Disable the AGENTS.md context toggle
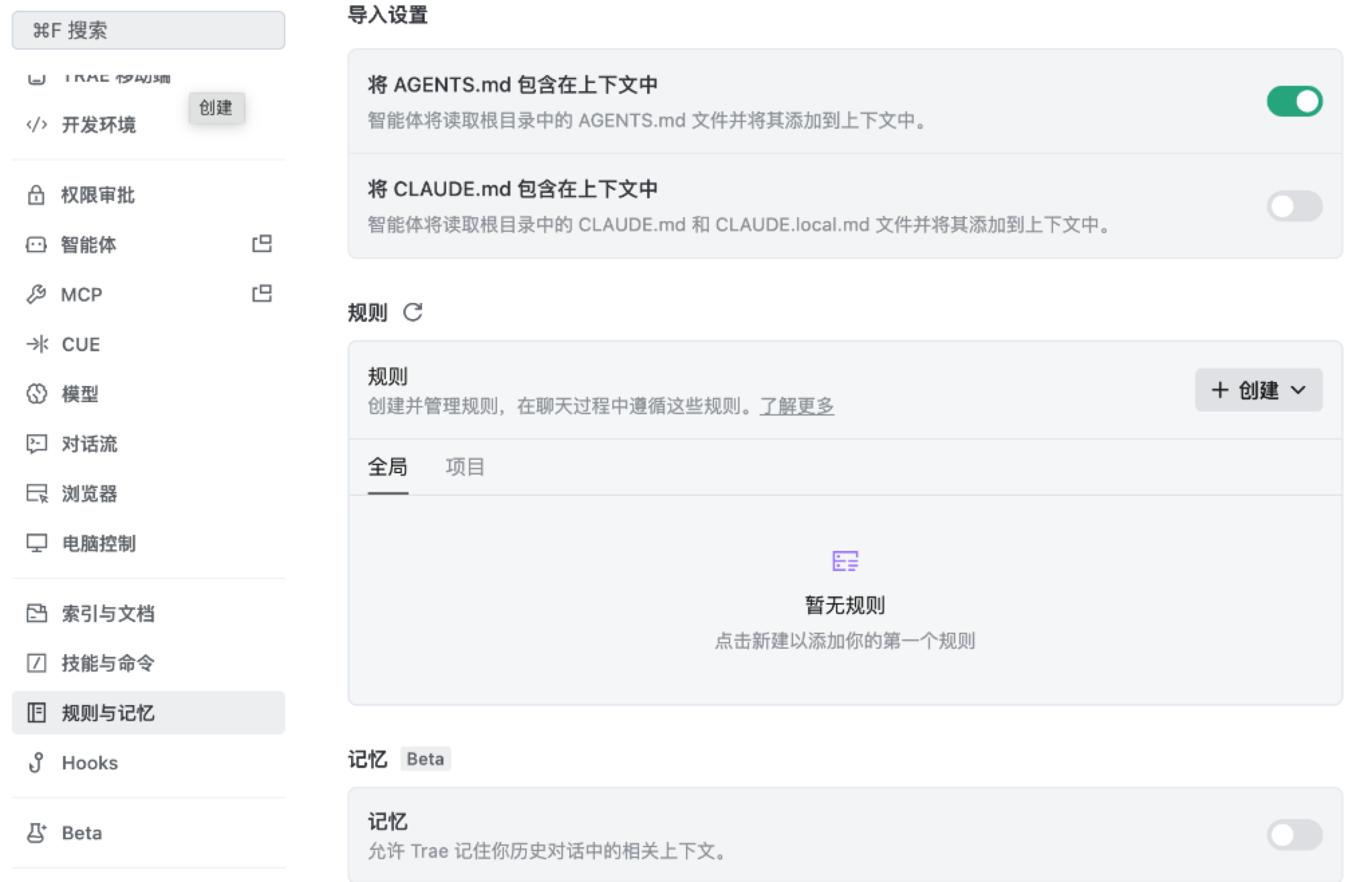 [x=1294, y=101]
